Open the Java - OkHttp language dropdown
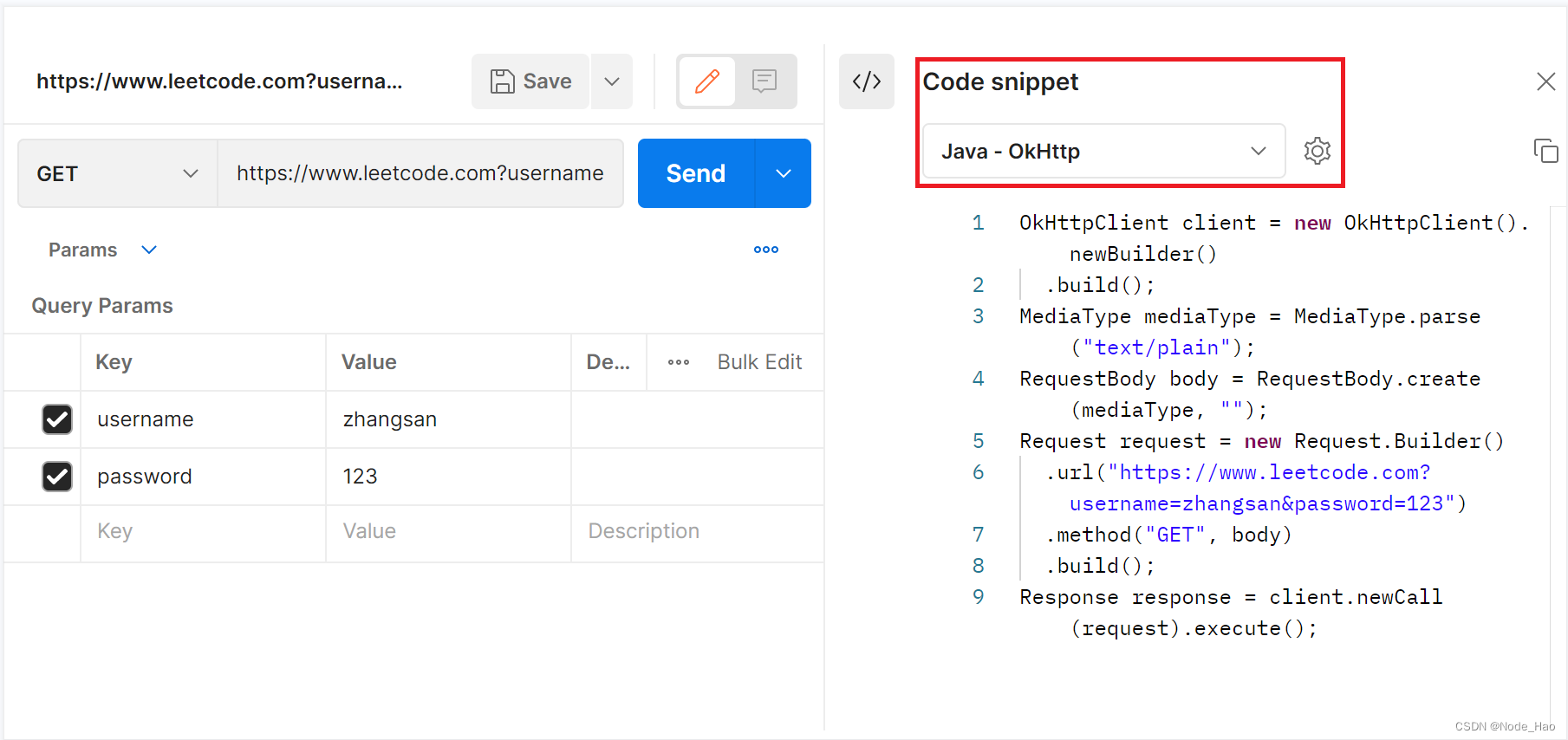The height and width of the screenshot is (740, 1568). (x=1103, y=151)
